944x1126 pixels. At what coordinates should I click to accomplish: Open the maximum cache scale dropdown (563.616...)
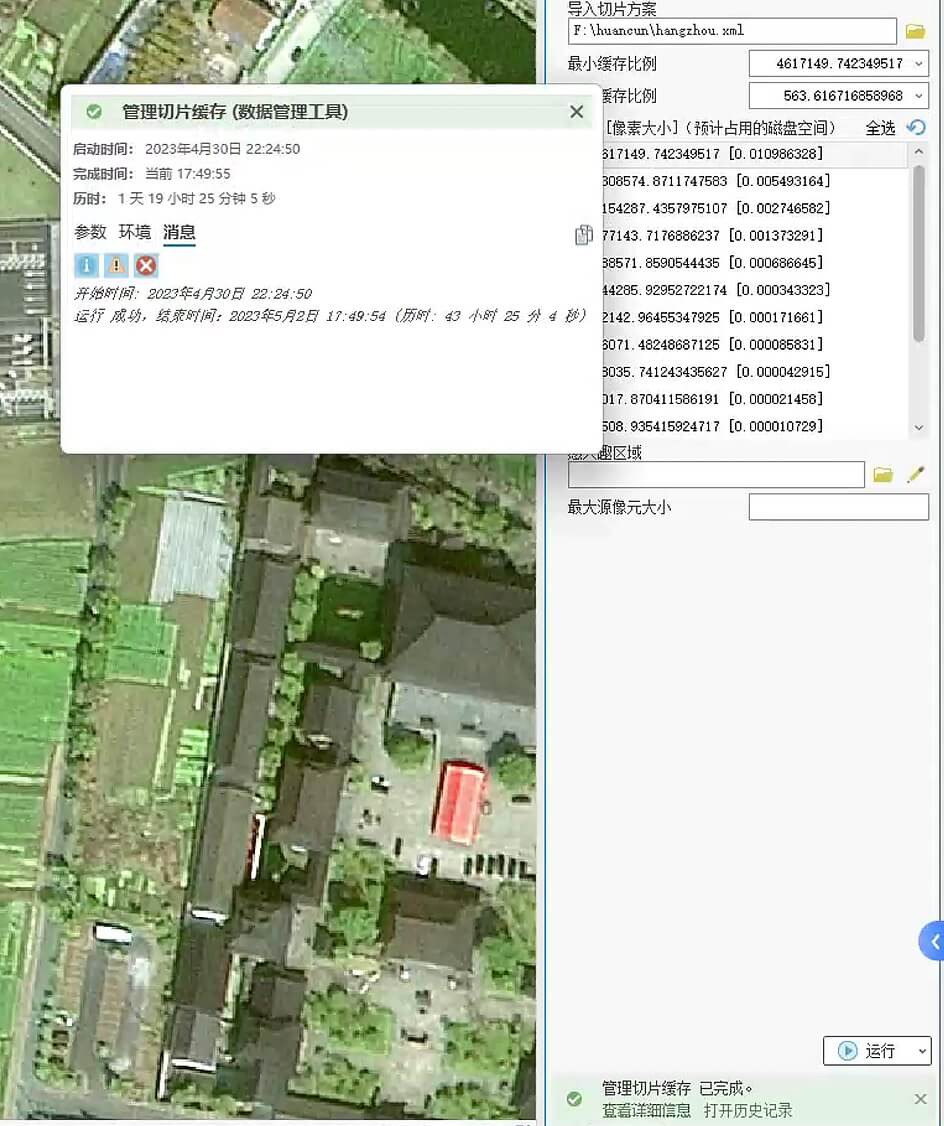pos(919,96)
